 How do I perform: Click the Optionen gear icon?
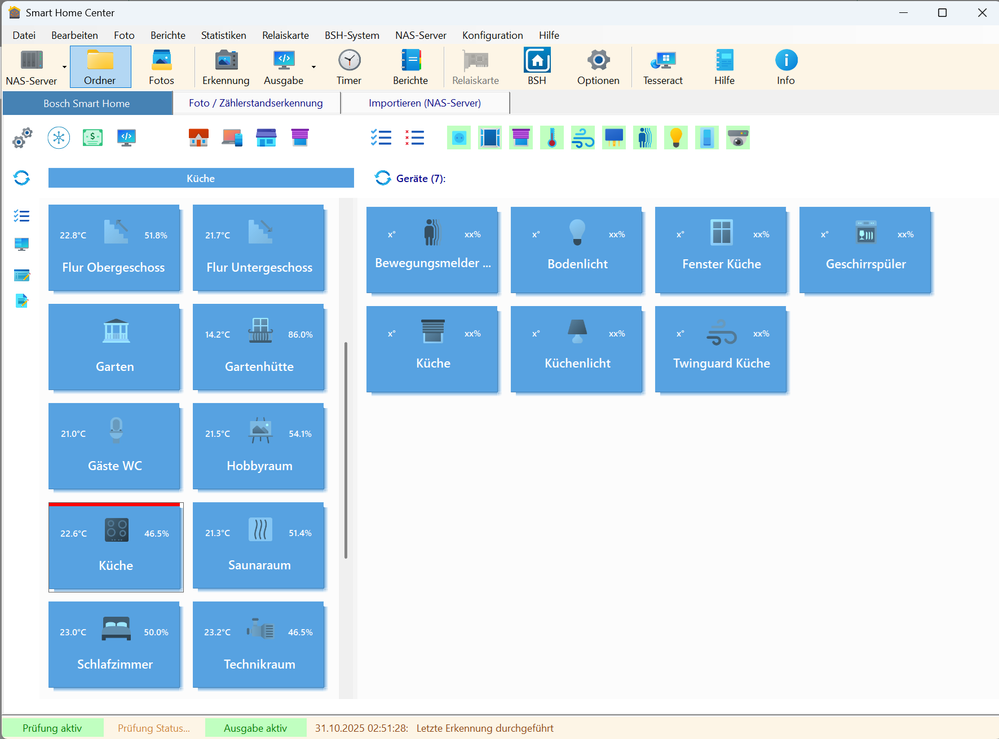pos(598,66)
